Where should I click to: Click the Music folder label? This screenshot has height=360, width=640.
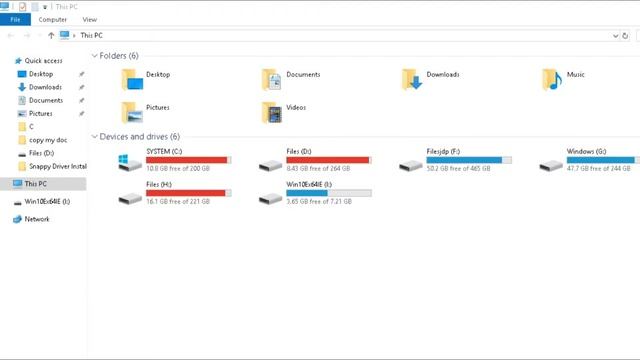(576, 74)
